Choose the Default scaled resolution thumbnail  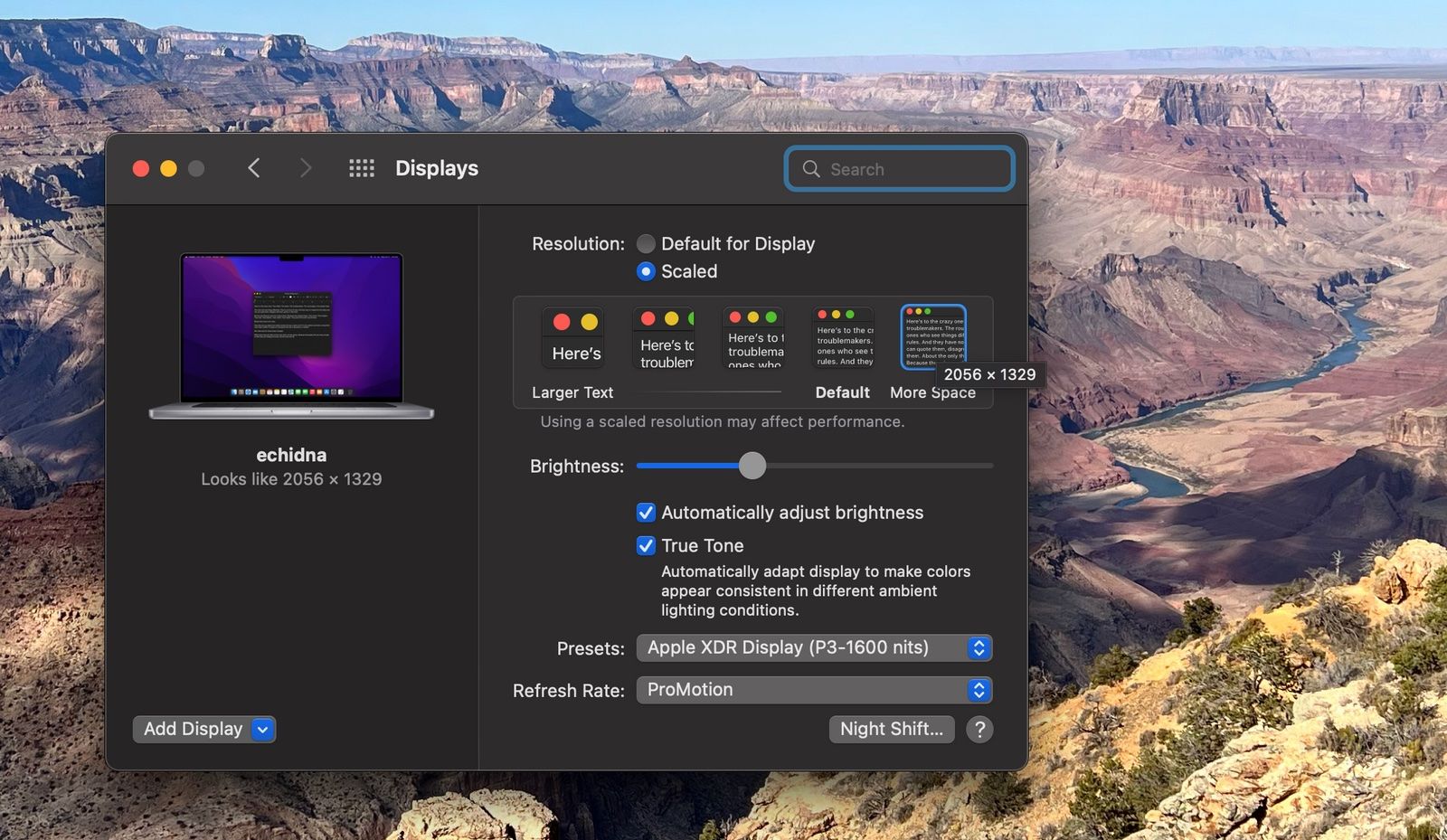(x=843, y=337)
